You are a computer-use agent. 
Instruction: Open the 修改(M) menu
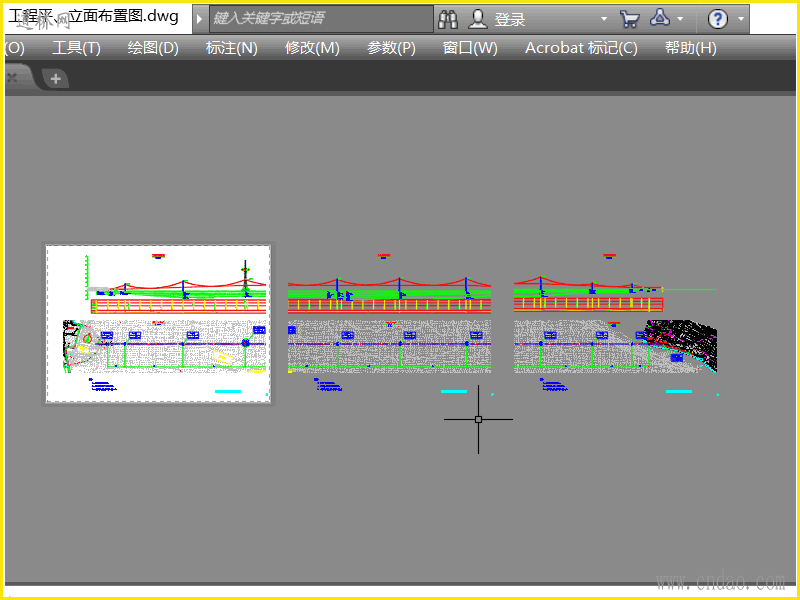(x=312, y=48)
